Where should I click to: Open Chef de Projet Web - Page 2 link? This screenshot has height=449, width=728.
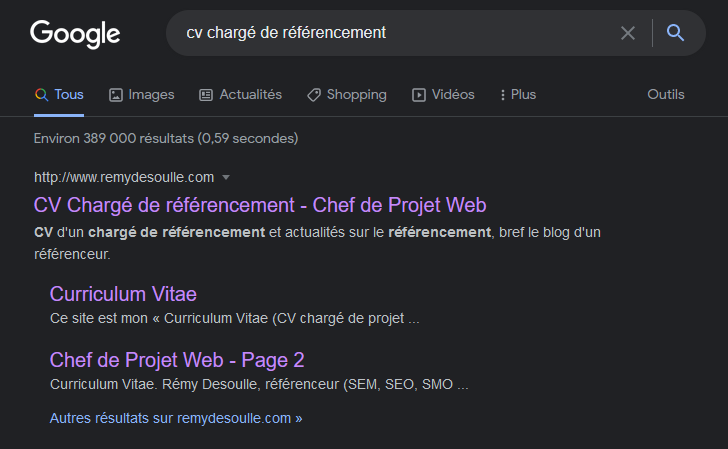pos(177,360)
